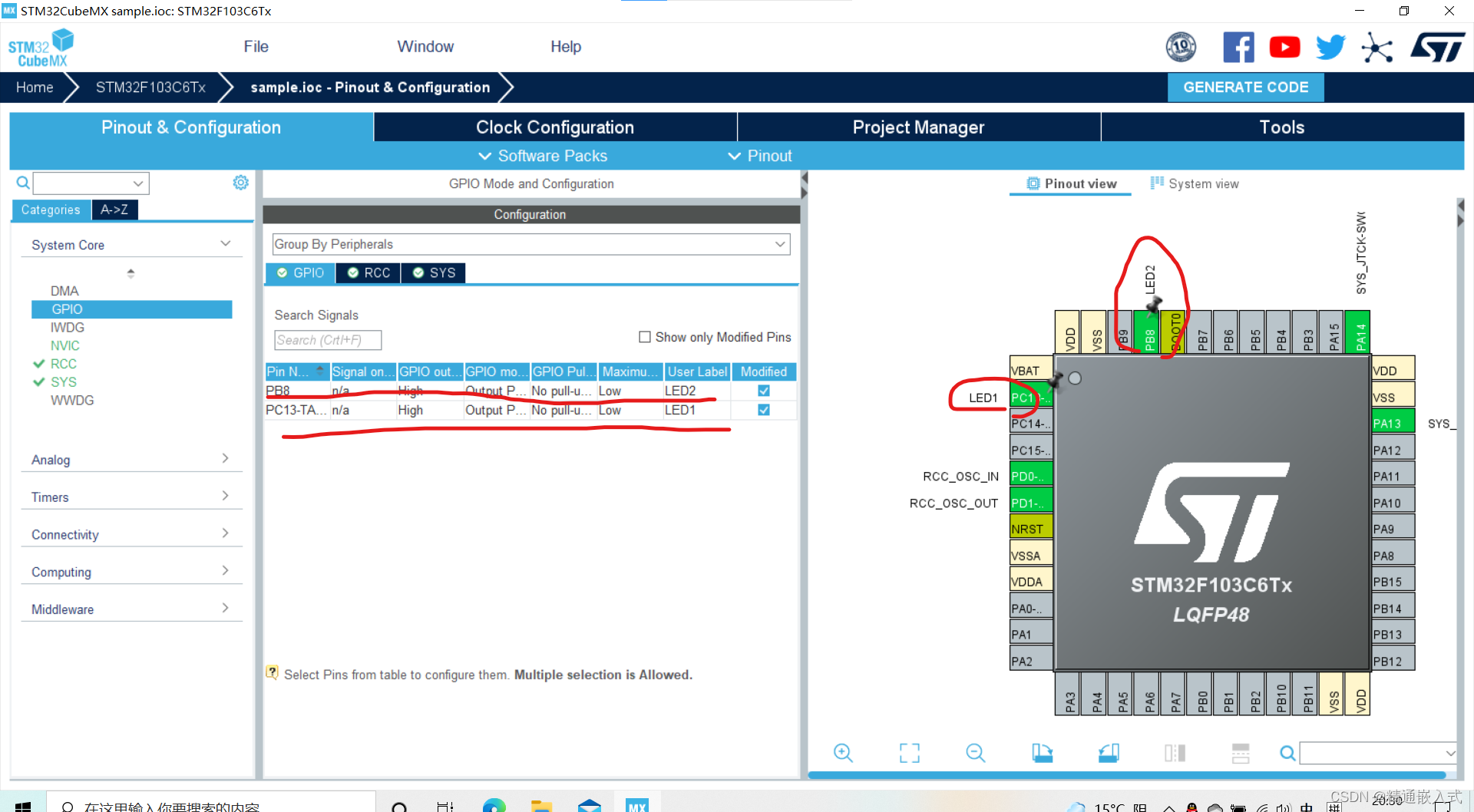Open File Explorer from the taskbar
Viewport: 1474px width, 812px height.
tap(542, 805)
